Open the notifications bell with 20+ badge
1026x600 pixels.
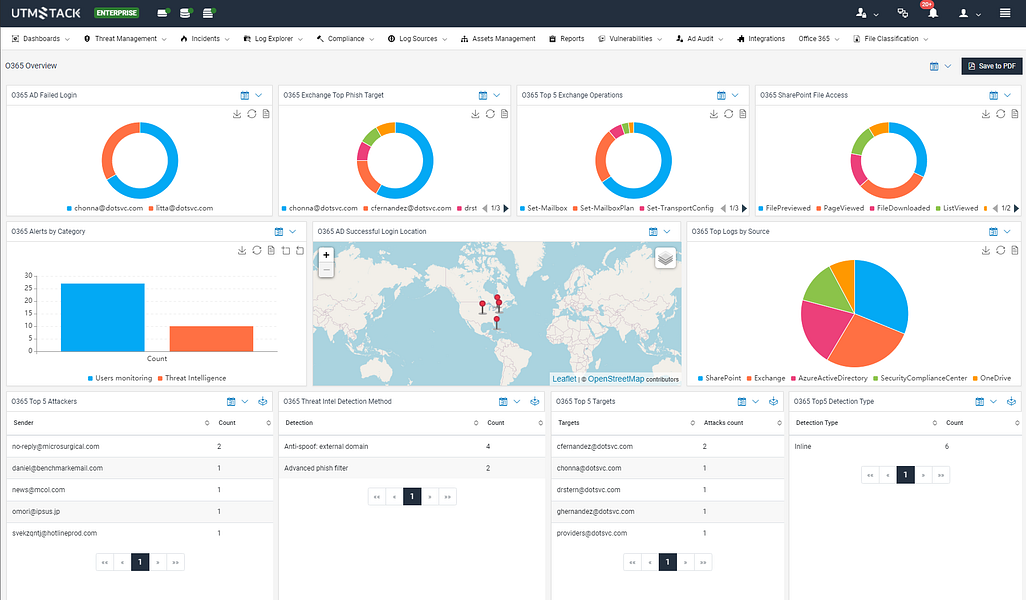(932, 12)
